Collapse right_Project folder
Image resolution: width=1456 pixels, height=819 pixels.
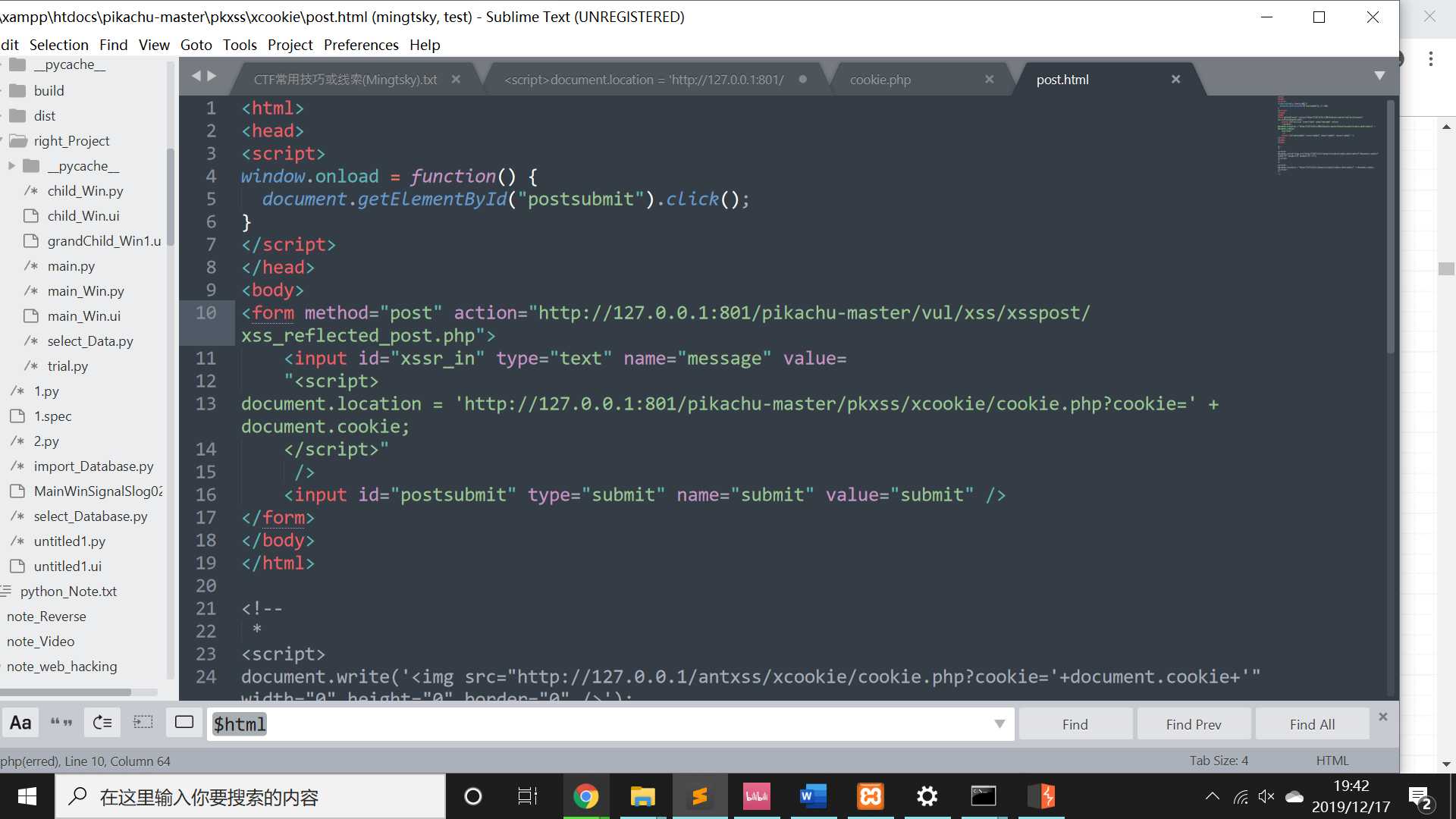click(x=71, y=140)
